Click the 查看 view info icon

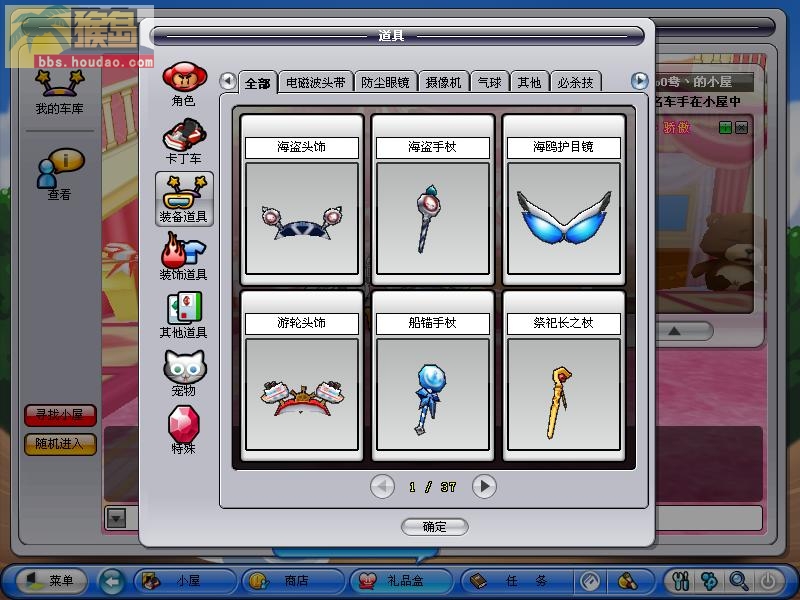pyautogui.click(x=59, y=174)
